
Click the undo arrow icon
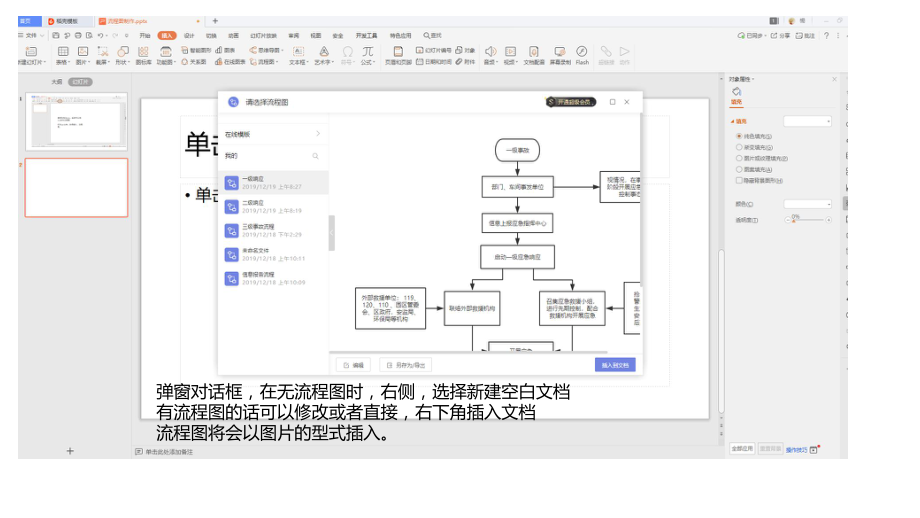100,36
